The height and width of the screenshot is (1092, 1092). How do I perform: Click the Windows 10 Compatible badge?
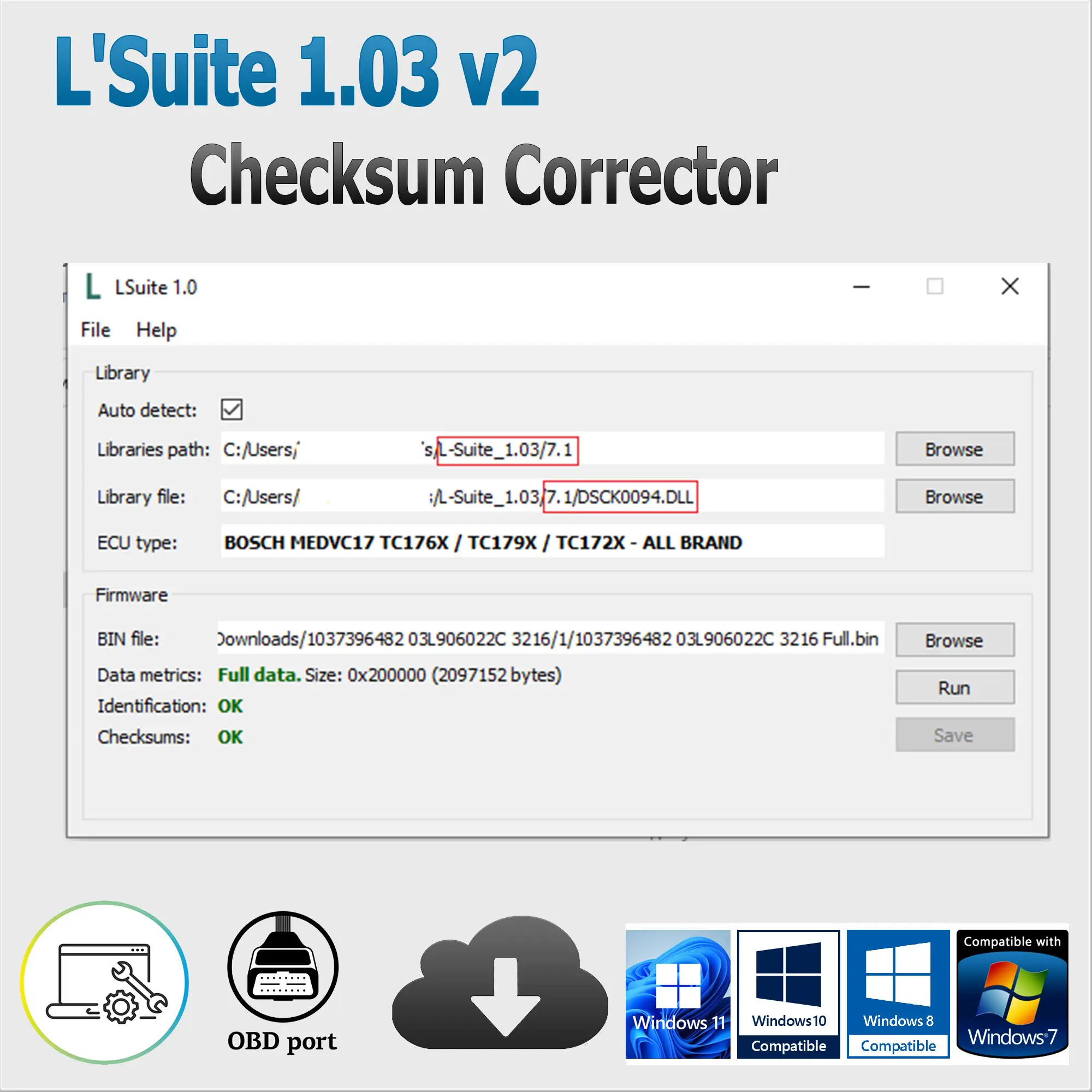click(788, 994)
